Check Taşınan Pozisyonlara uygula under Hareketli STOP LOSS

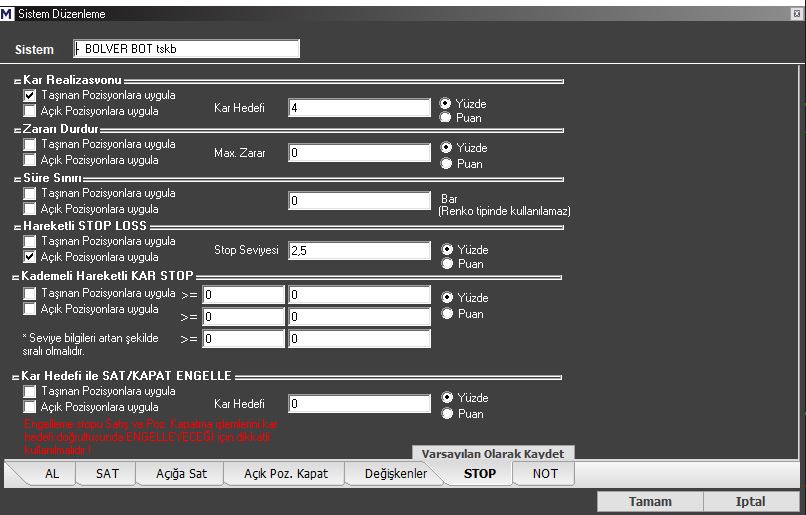30,241
